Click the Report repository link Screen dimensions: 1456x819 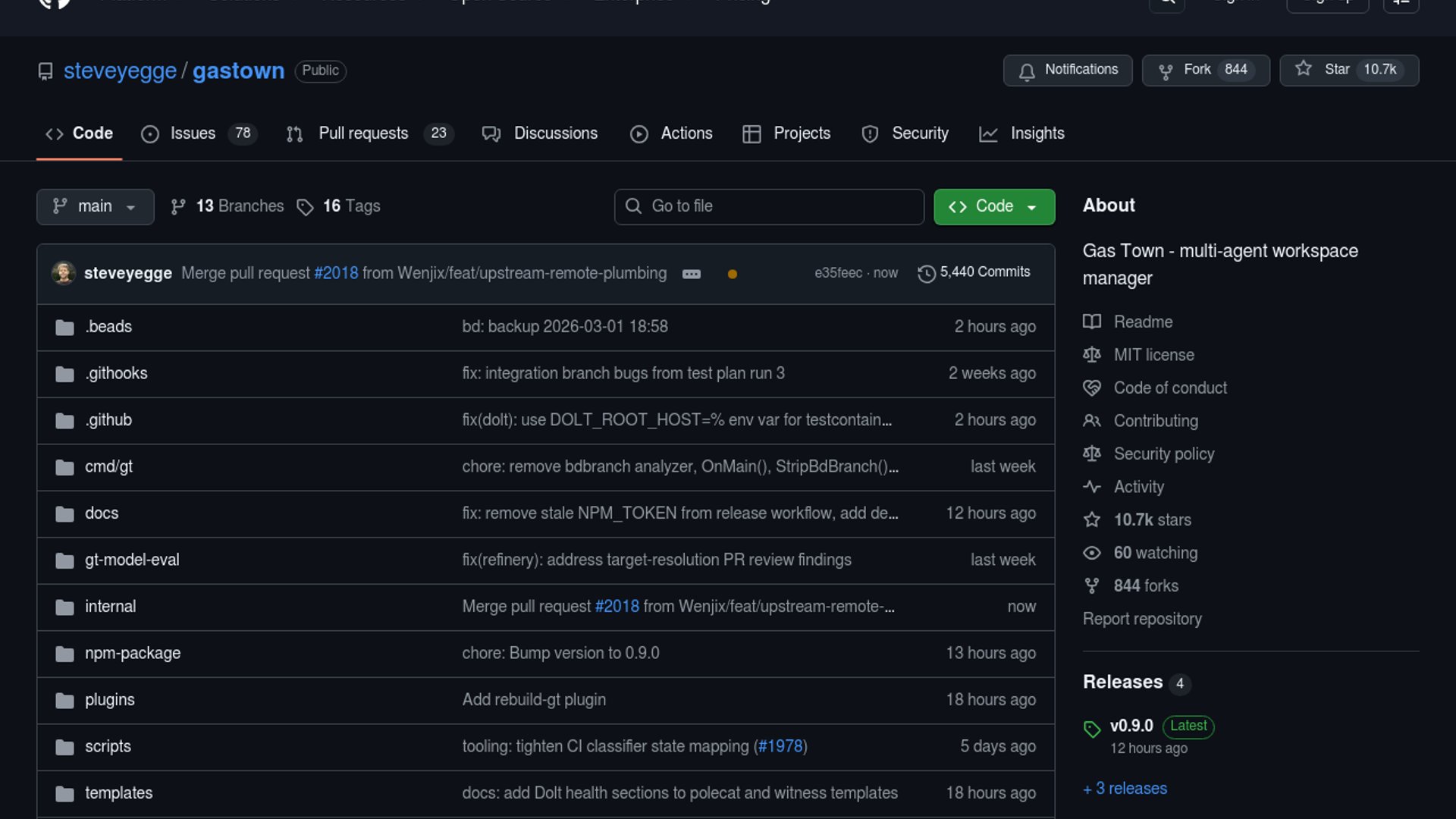(1141, 619)
